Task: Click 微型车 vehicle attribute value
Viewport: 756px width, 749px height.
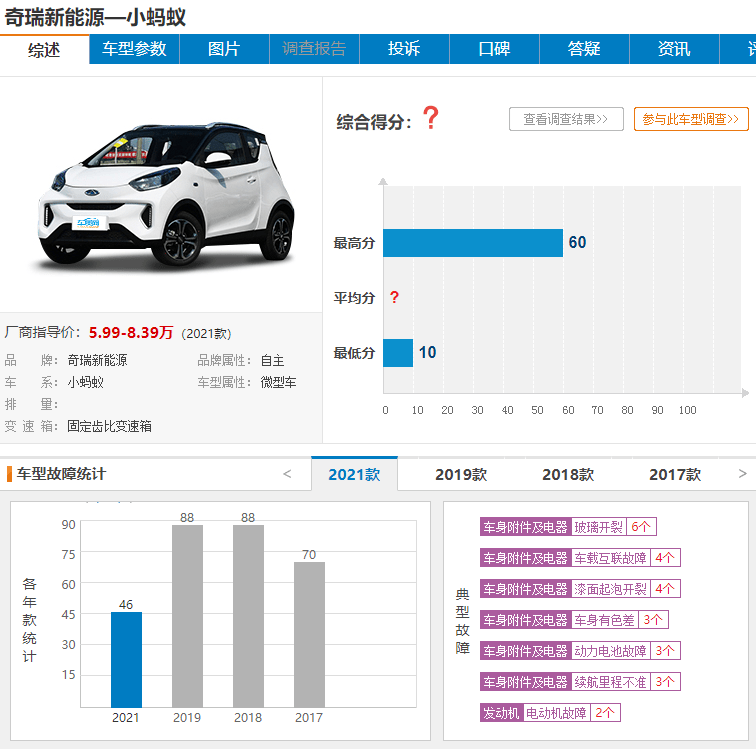Action: (279, 382)
